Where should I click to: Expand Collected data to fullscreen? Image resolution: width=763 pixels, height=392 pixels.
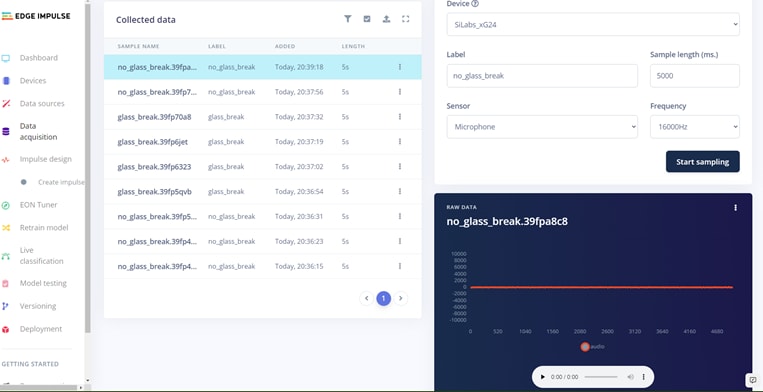[405, 19]
